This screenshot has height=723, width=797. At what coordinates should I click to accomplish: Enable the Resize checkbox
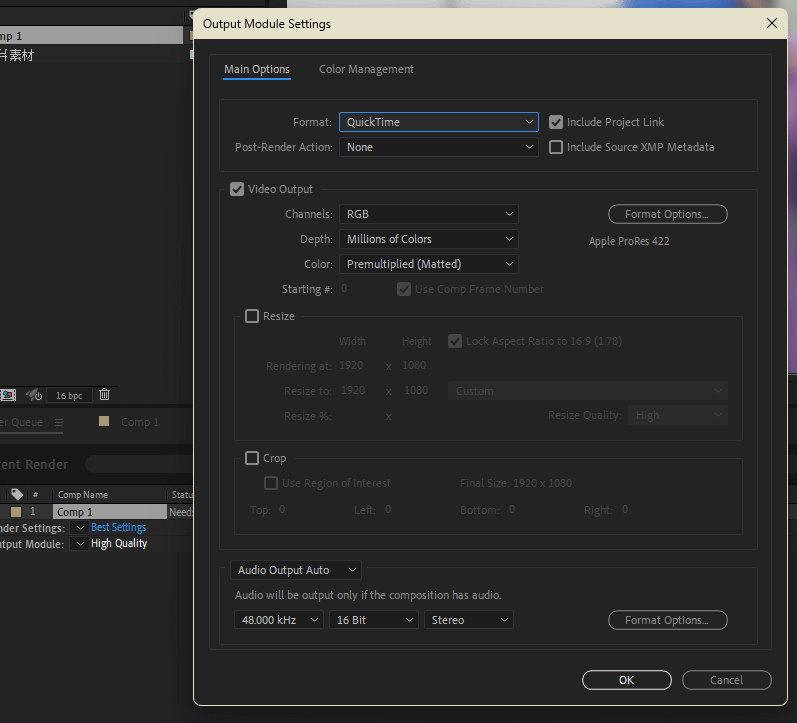point(252,316)
